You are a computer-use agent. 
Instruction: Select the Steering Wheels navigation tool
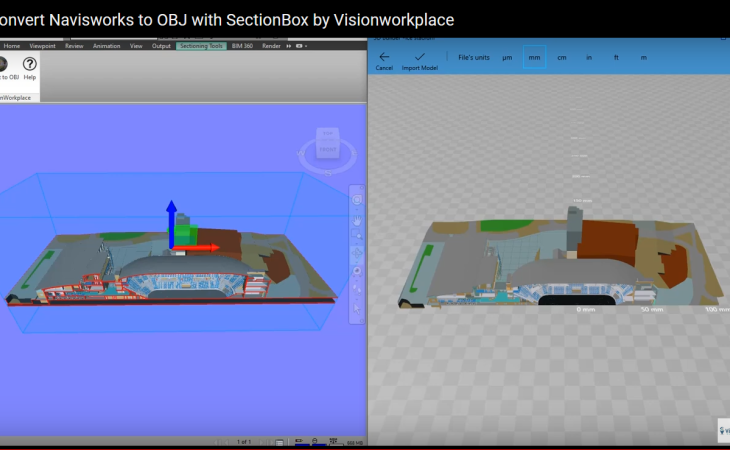[357, 200]
